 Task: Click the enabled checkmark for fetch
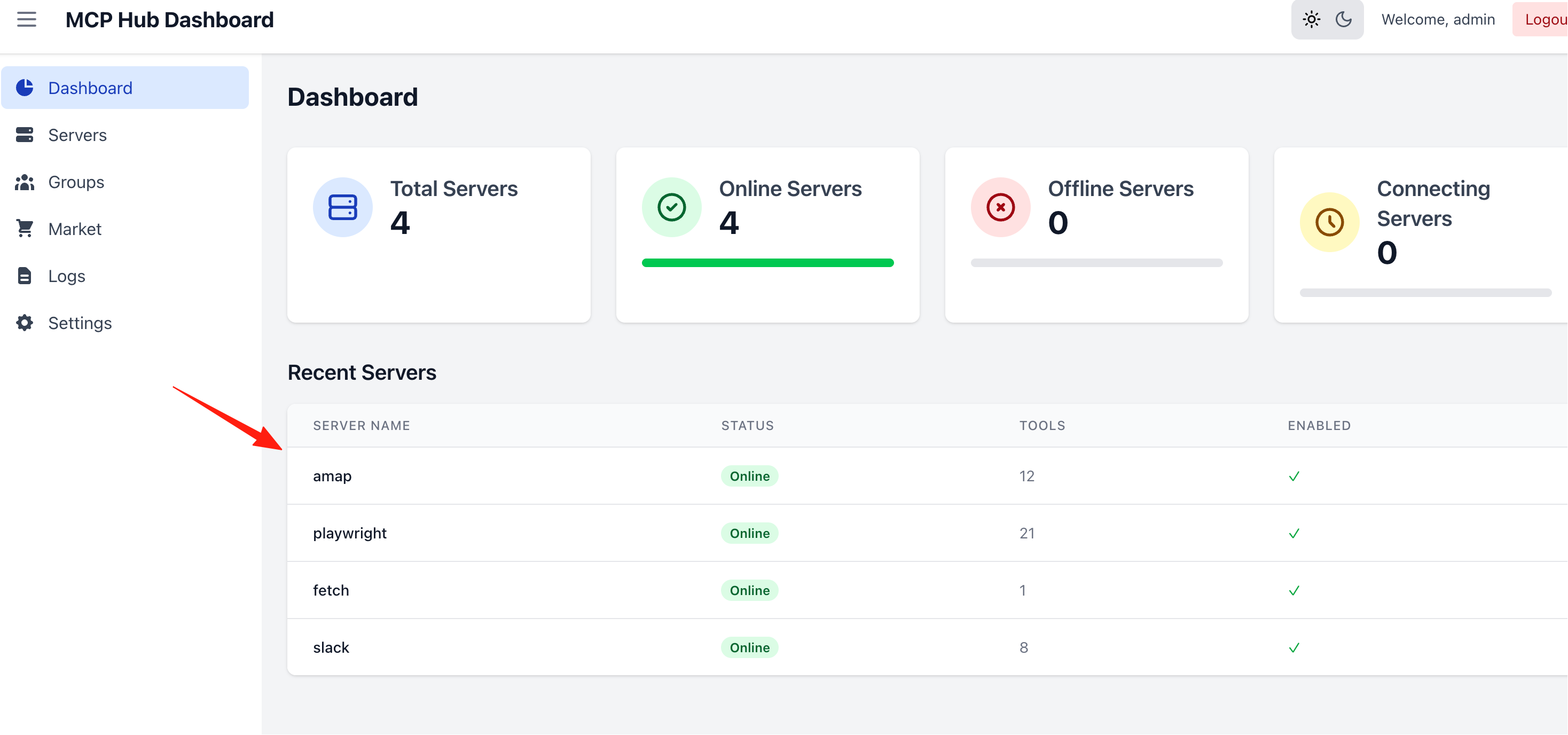coord(1294,591)
